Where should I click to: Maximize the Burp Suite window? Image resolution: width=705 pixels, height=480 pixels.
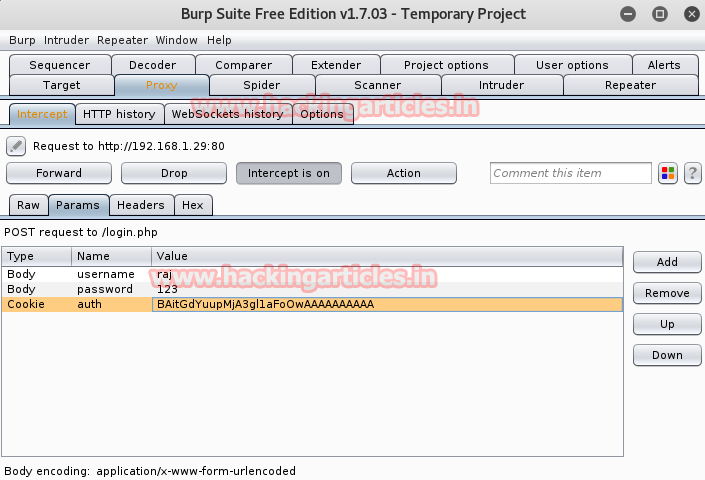[x=660, y=14]
